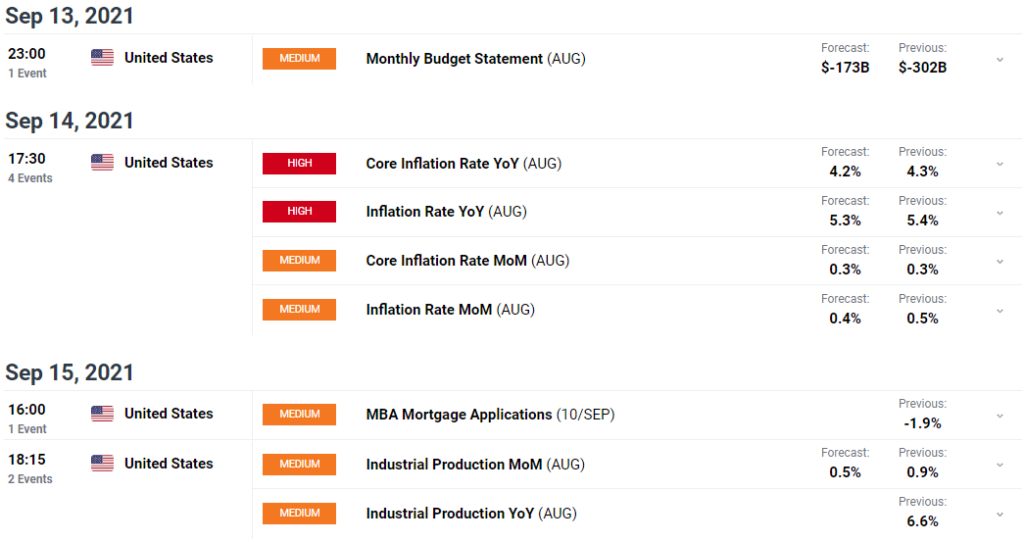Viewport: 1024px width, 542px height.
Task: Click US flag on Monthly Budget Statement row
Action: (102, 58)
